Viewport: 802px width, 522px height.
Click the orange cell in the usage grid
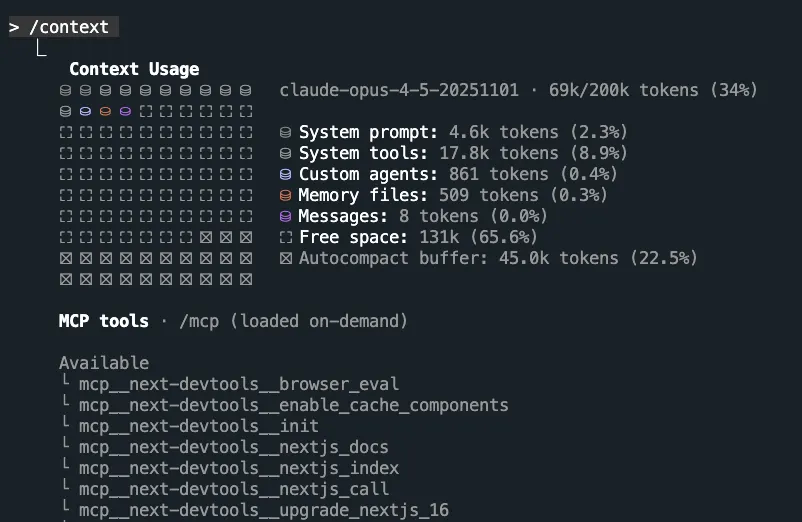pyautogui.click(x=105, y=111)
